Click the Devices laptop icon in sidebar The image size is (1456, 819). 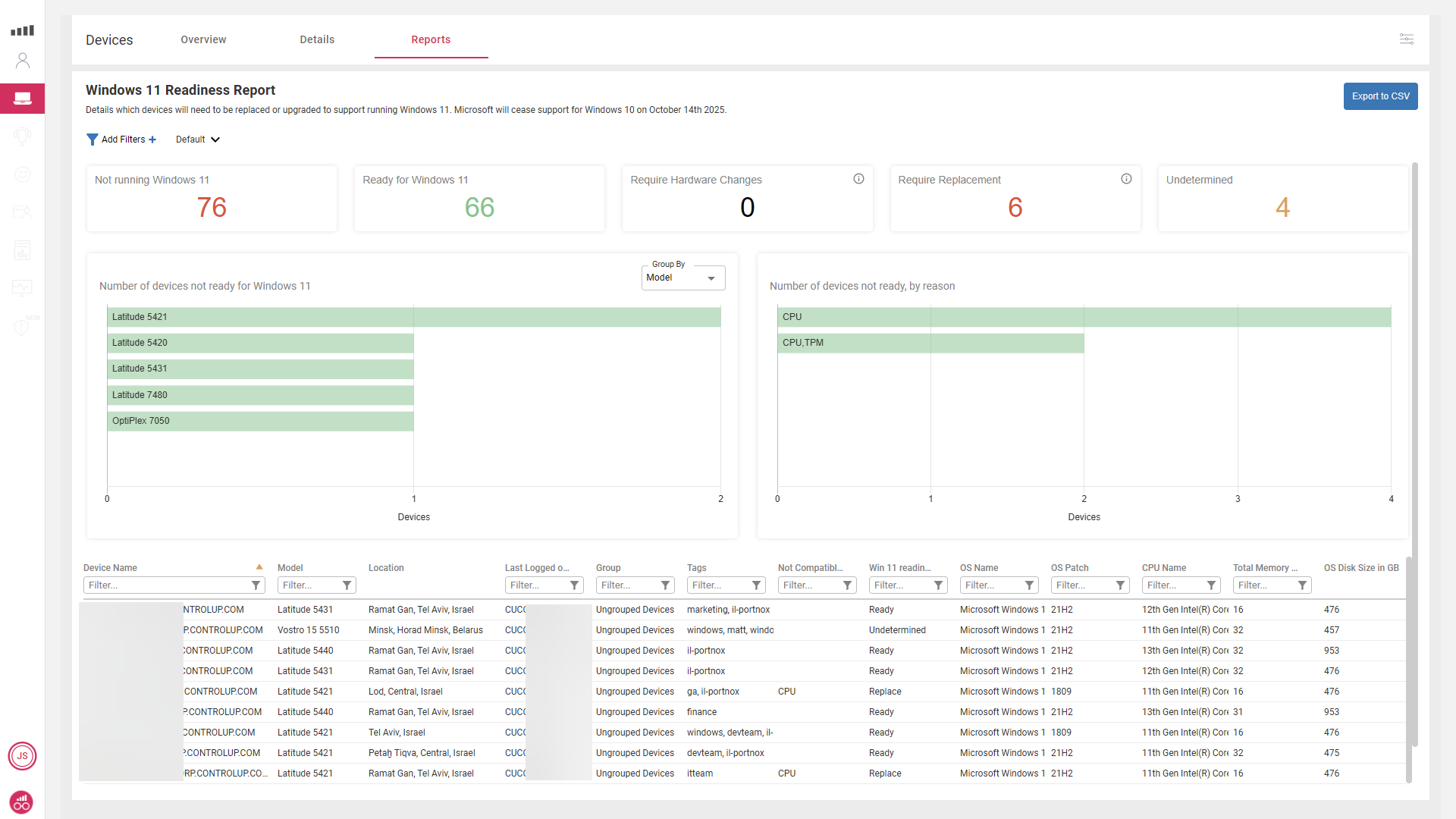point(23,99)
